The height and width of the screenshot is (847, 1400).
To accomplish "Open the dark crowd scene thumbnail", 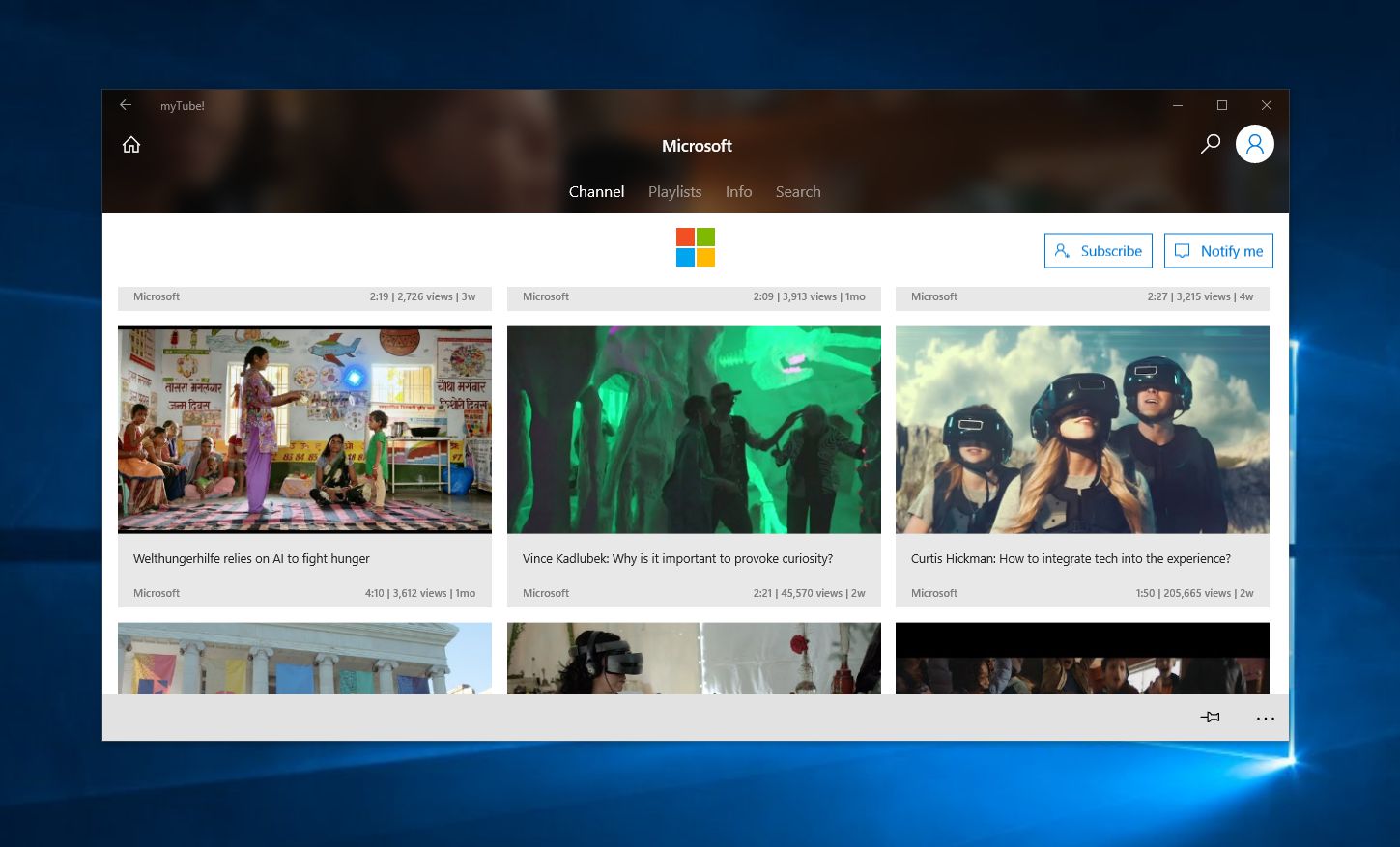I will point(1082,659).
